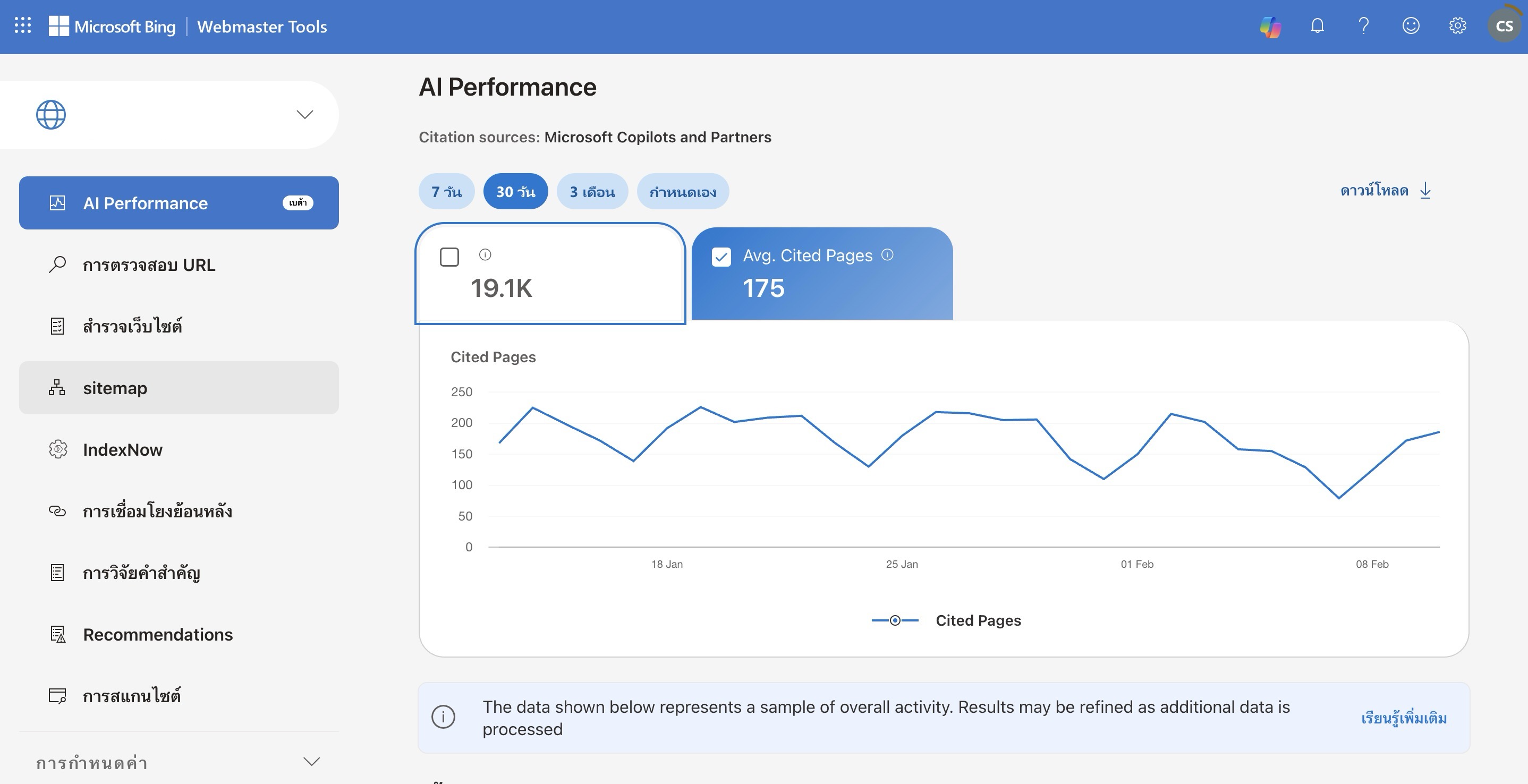Click the chart line near 01 Feb

(1137, 454)
